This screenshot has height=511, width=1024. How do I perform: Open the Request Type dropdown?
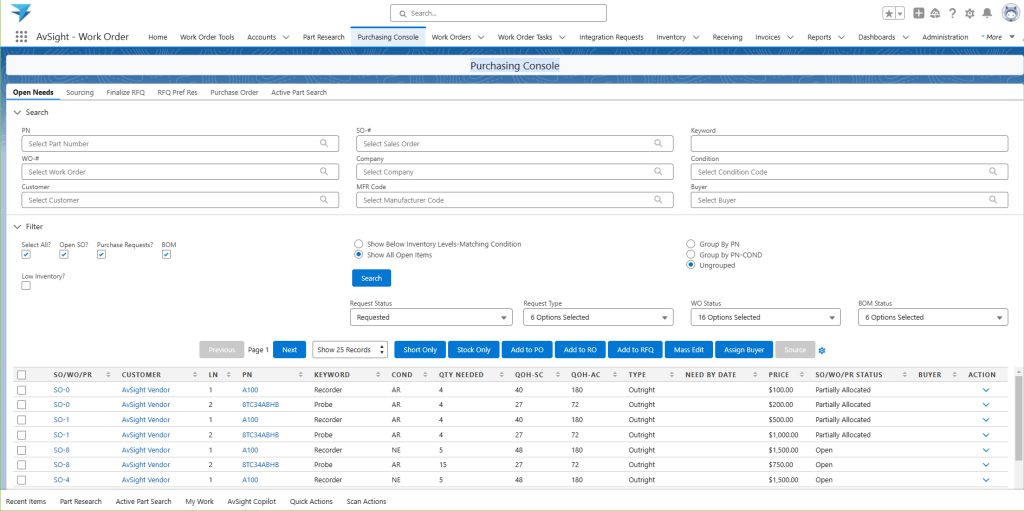pos(598,317)
